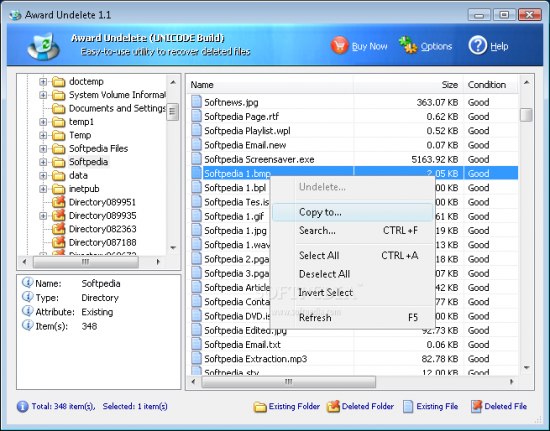Screen dimensions: 550x431
Task: Click the doctemp folder icon
Action: [x=59, y=82]
